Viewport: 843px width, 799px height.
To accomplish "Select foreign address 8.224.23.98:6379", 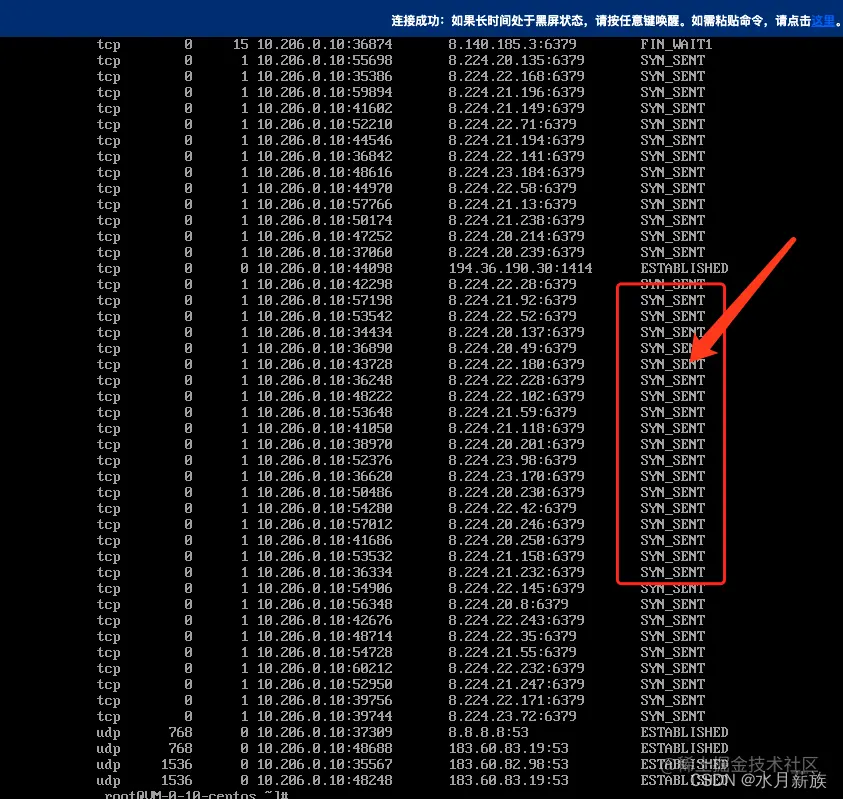I will point(512,460).
